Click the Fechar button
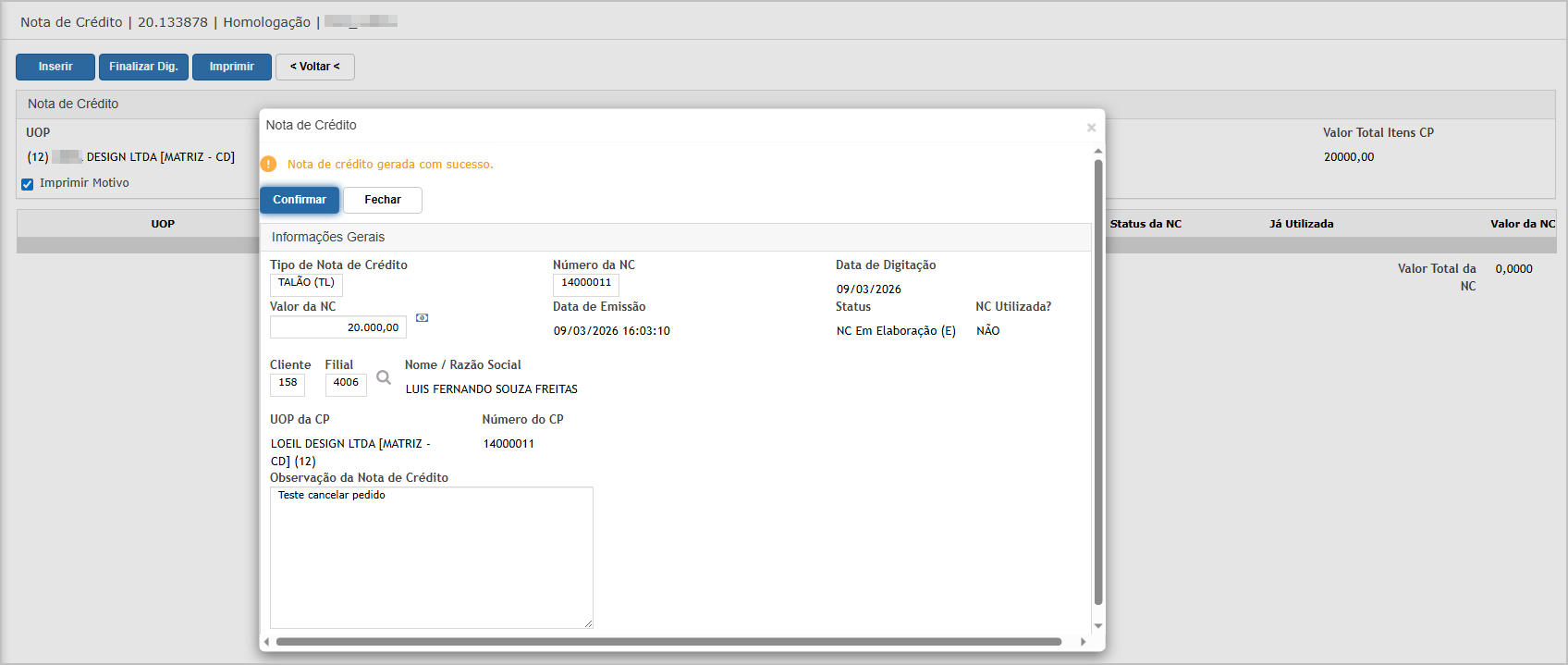 tap(383, 200)
